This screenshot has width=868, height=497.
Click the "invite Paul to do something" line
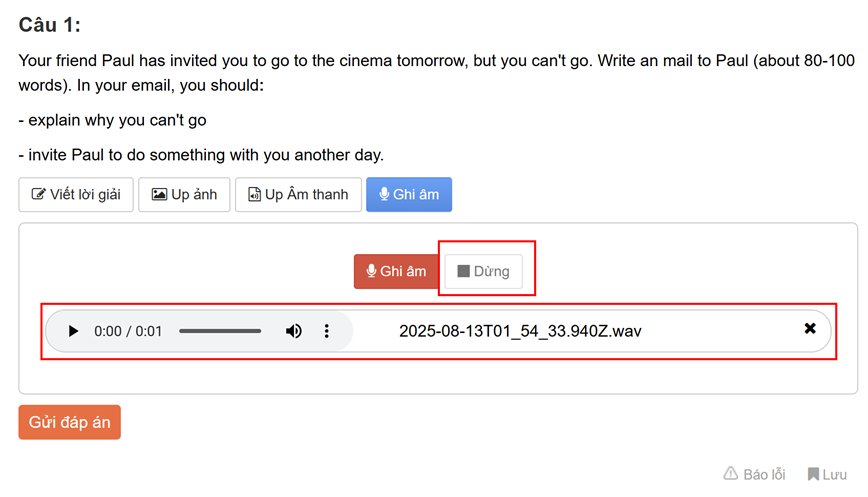point(200,155)
